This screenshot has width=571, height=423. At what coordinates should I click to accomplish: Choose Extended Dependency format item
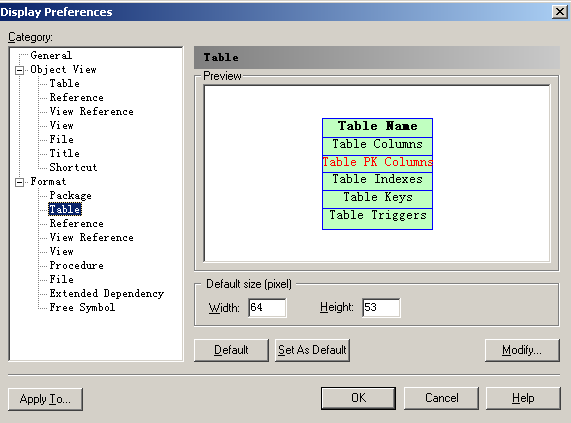click(107, 293)
